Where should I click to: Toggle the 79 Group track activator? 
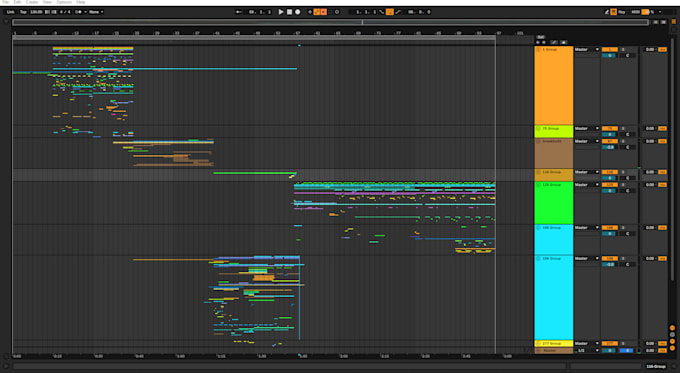(x=609, y=128)
